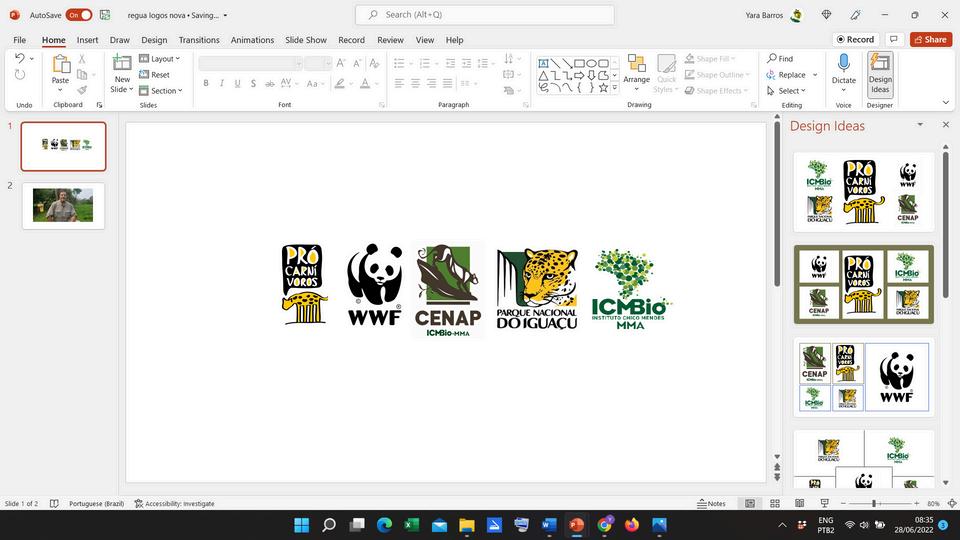Open the Comments pane icon
This screenshot has height=540, width=960.
[894, 39]
